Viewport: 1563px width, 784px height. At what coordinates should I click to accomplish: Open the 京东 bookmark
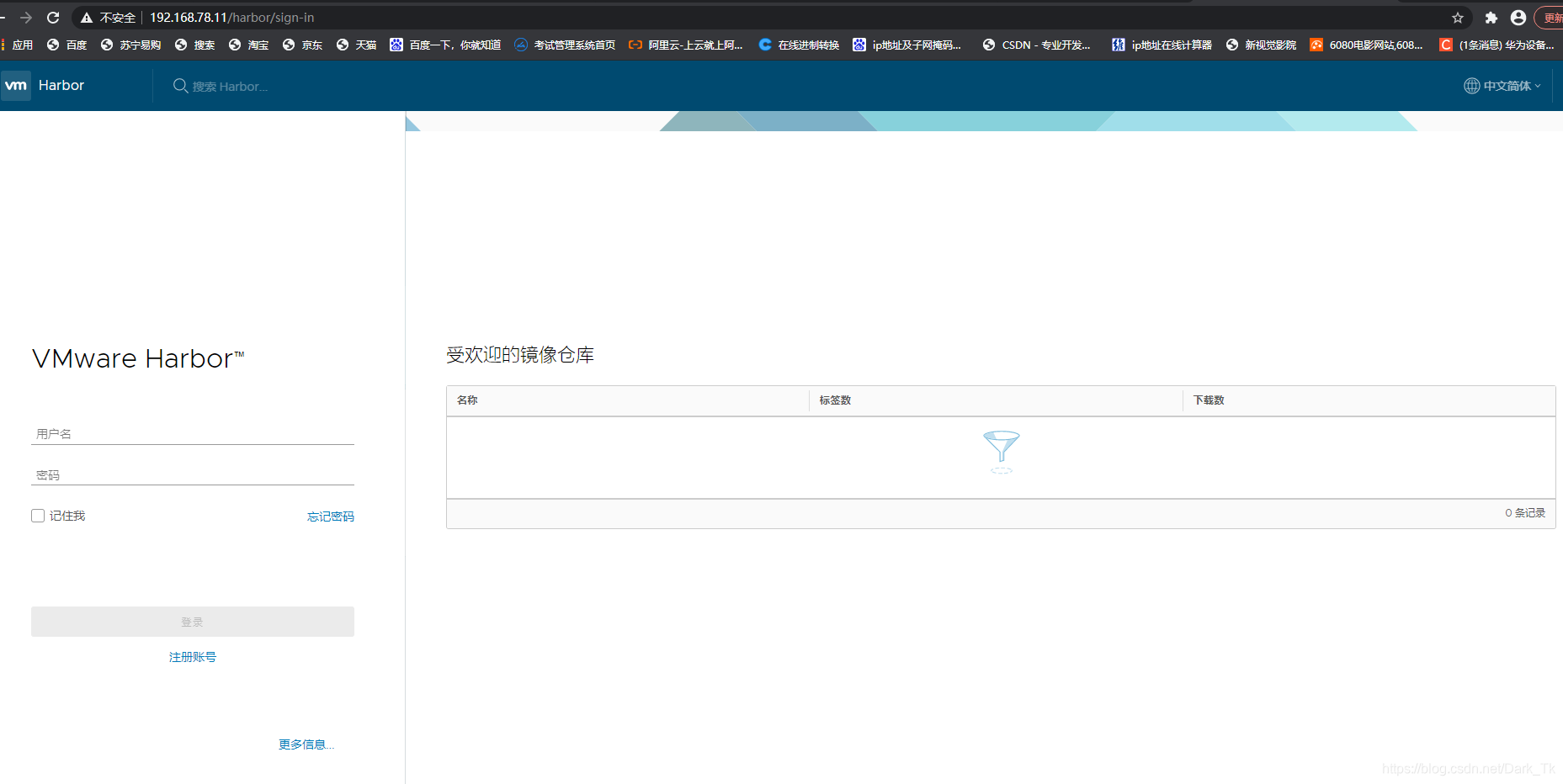(x=303, y=45)
